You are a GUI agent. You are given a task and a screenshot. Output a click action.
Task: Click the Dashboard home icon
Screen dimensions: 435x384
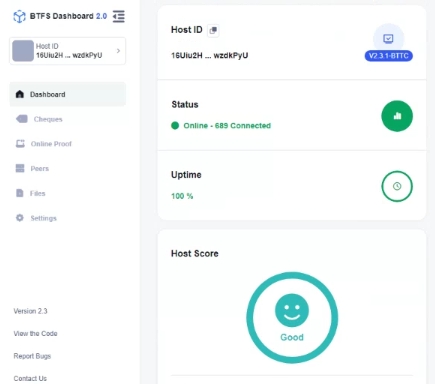20,94
